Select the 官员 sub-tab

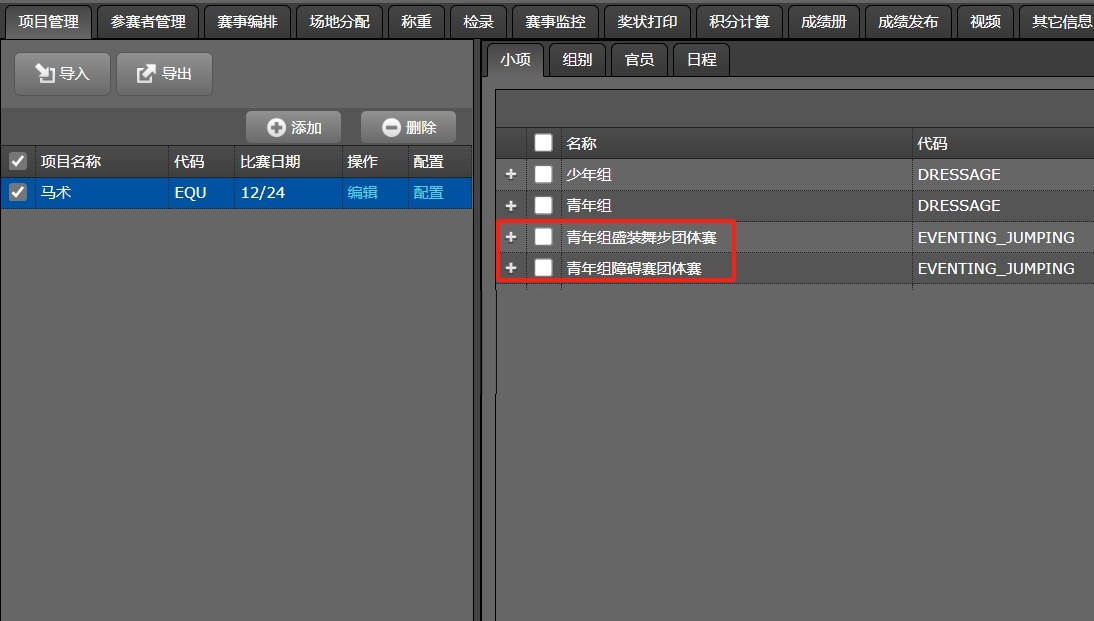(639, 60)
